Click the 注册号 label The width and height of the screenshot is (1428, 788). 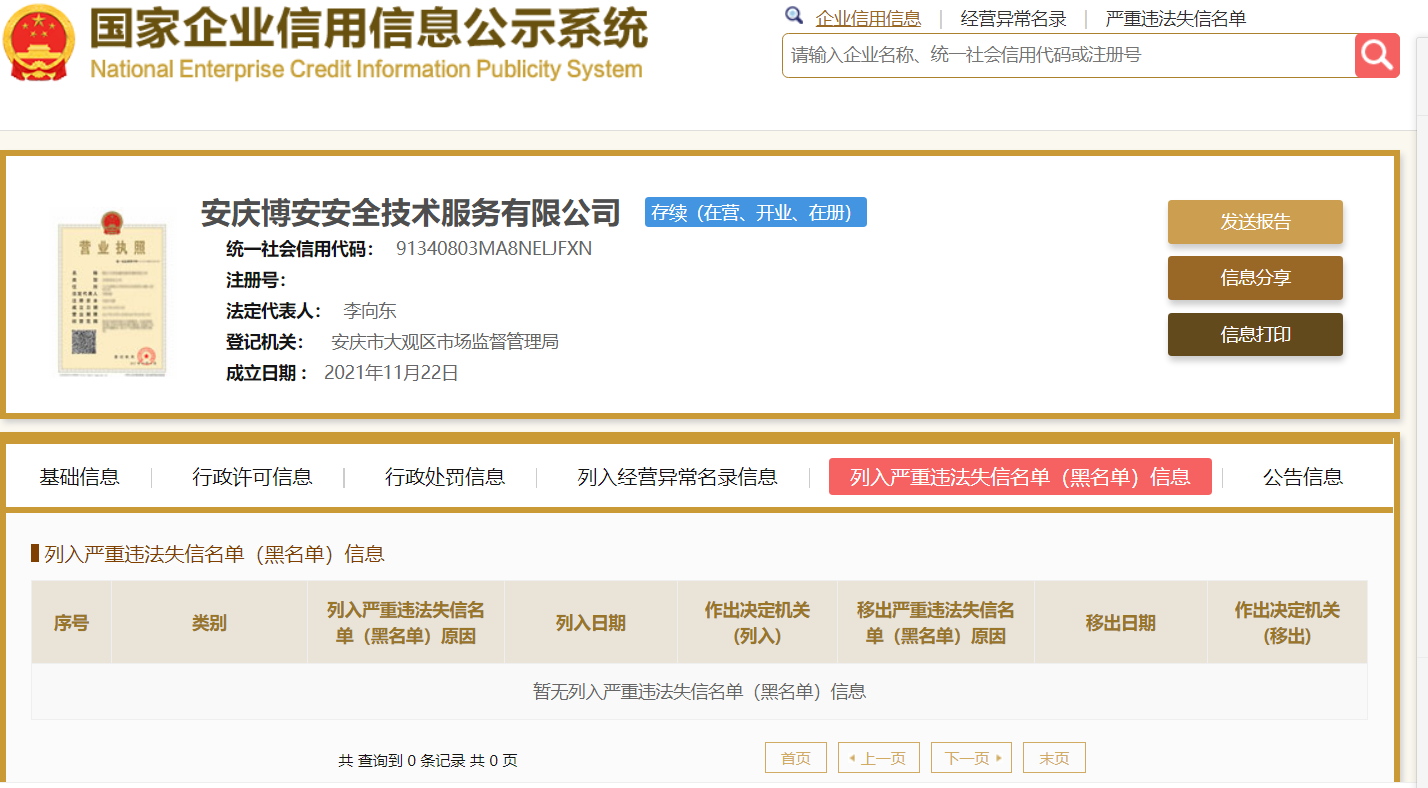256,280
